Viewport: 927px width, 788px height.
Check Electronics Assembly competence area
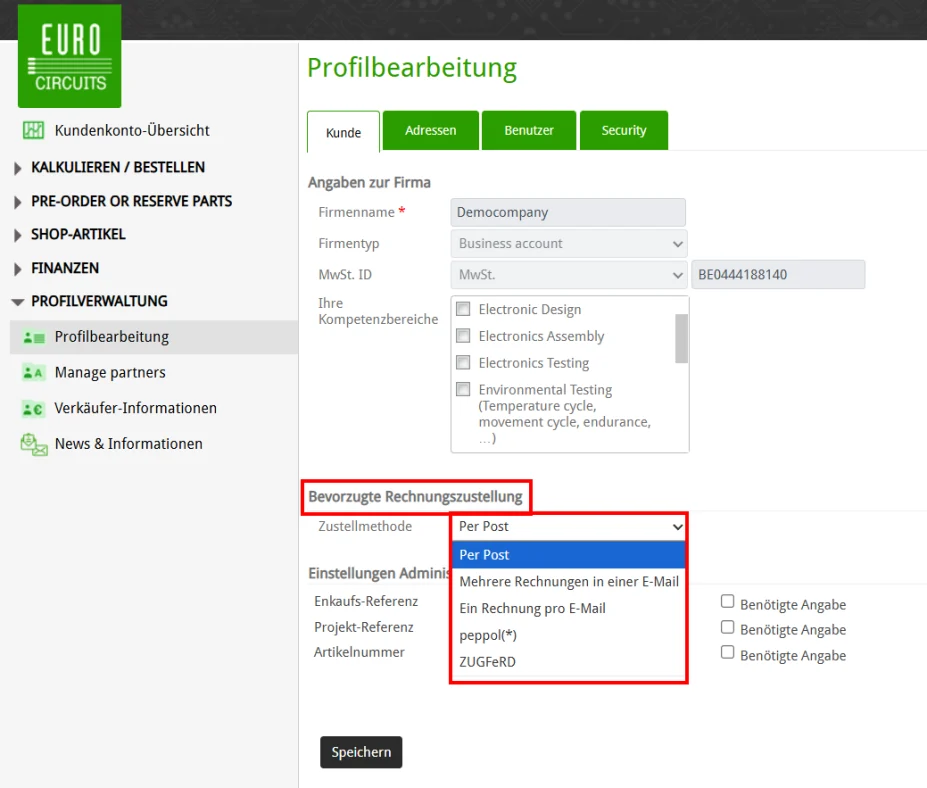coord(464,337)
